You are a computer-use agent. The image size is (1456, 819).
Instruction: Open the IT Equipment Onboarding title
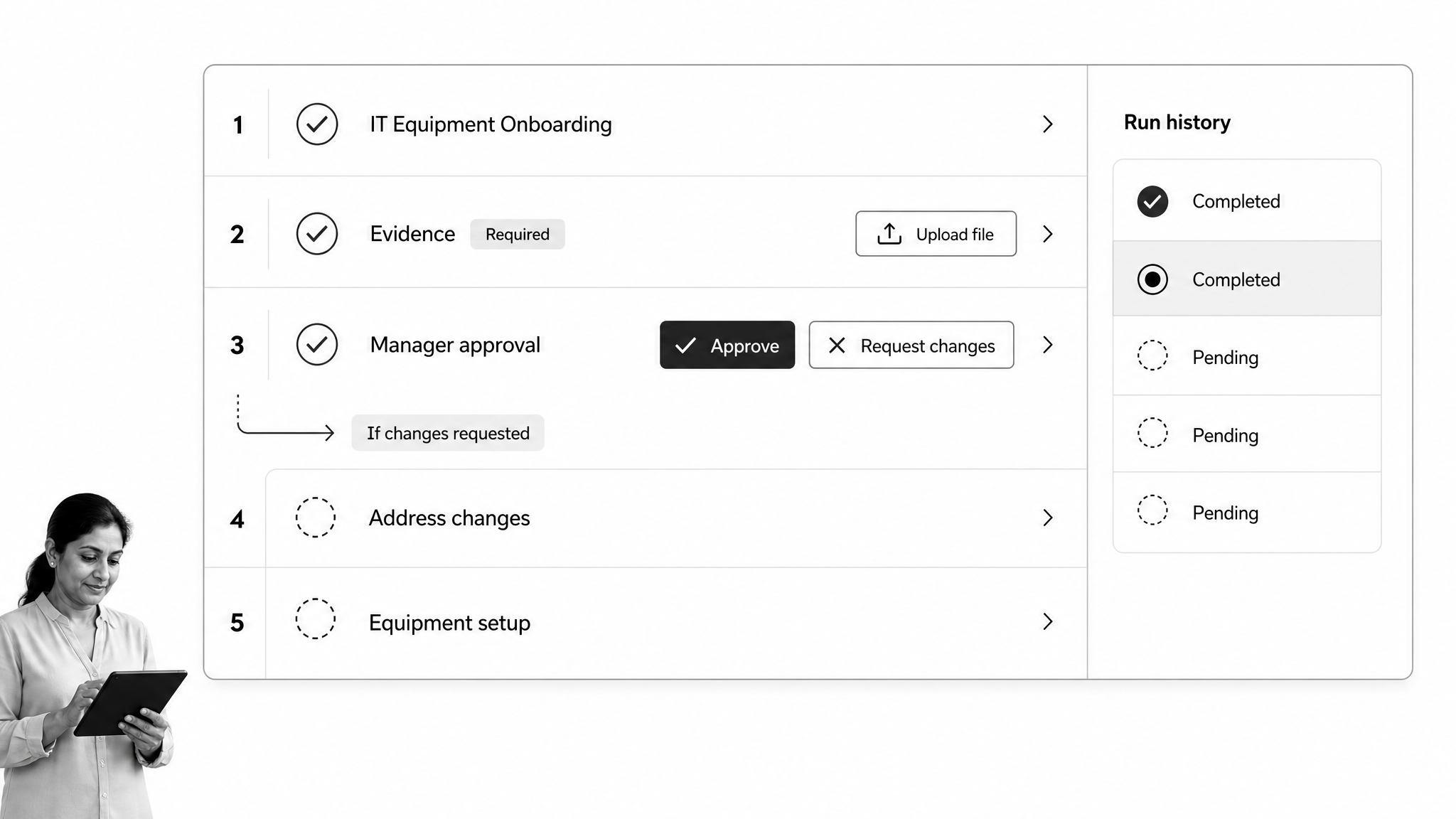[491, 124]
